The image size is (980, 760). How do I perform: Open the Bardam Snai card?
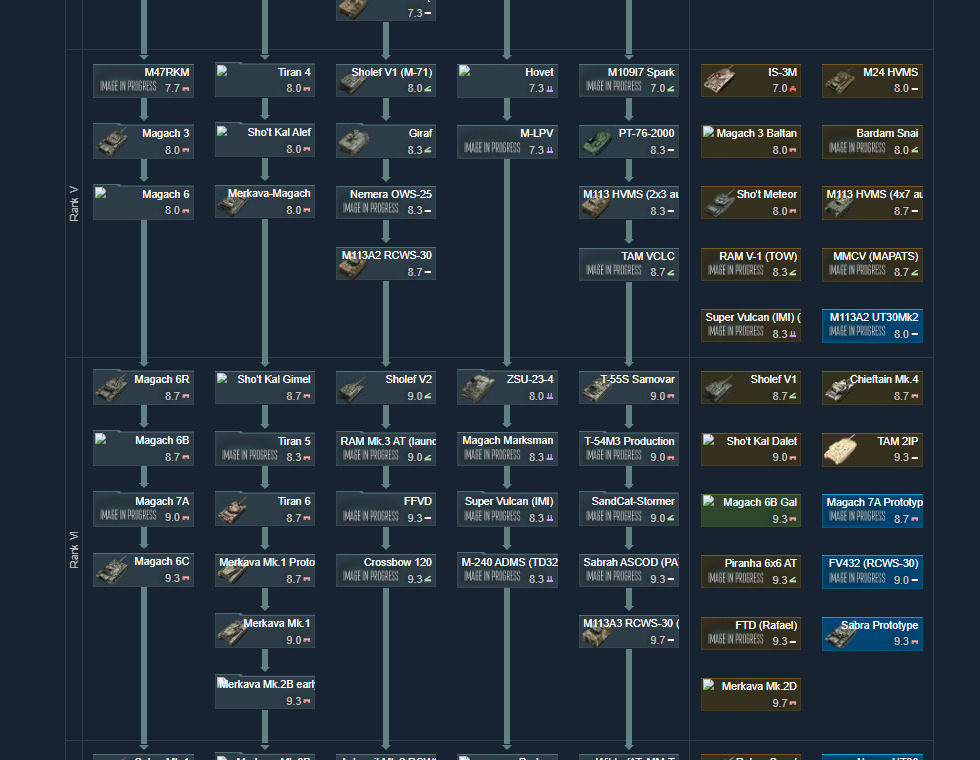(872, 142)
